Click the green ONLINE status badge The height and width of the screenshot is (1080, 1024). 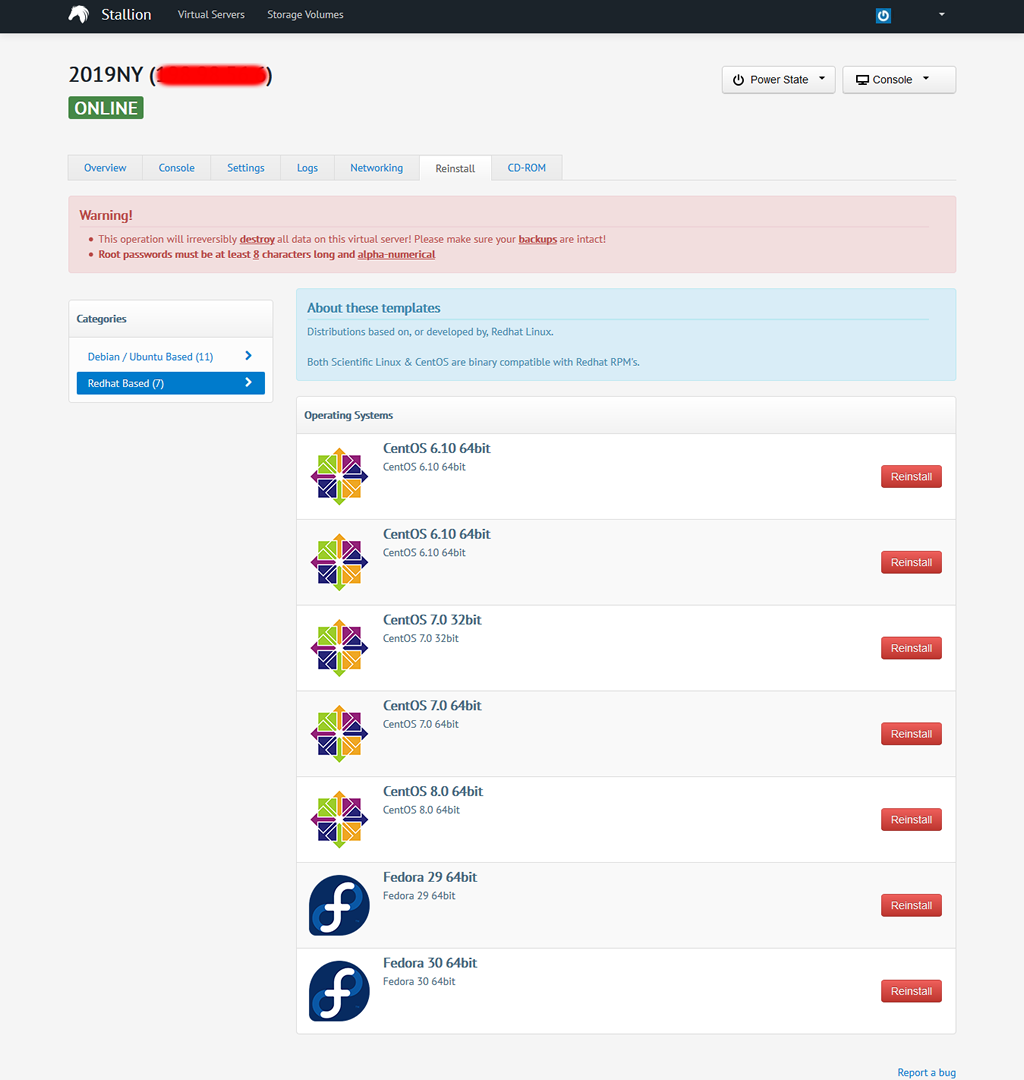click(x=106, y=108)
